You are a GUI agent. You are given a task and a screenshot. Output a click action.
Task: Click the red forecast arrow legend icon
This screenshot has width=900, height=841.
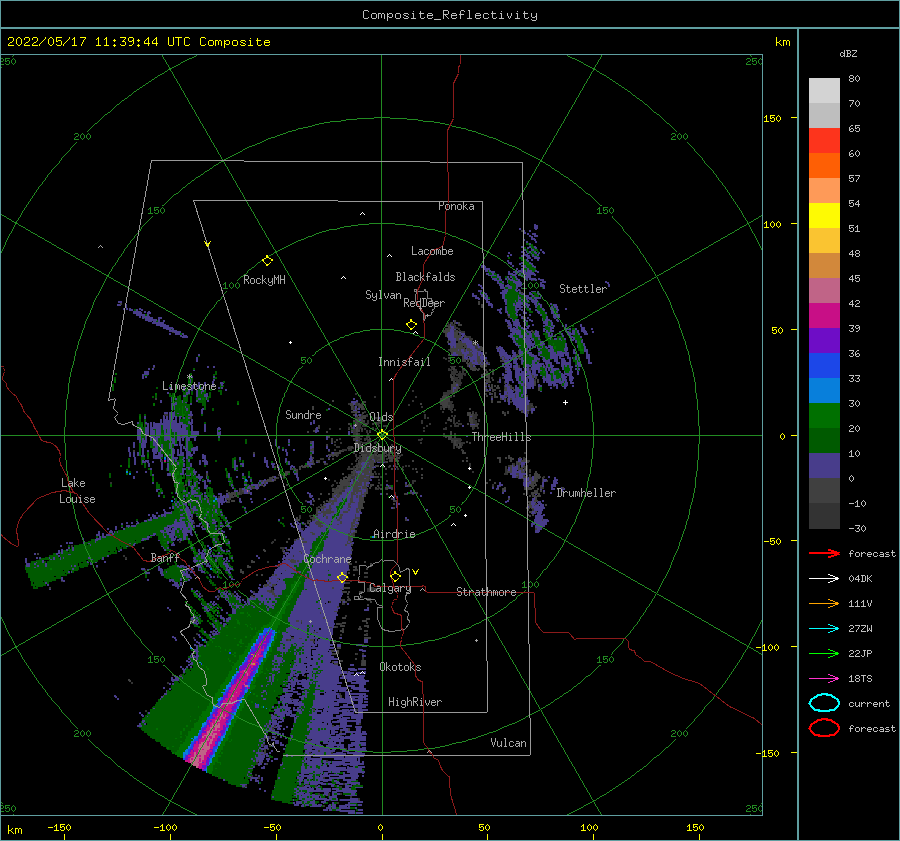(x=824, y=553)
